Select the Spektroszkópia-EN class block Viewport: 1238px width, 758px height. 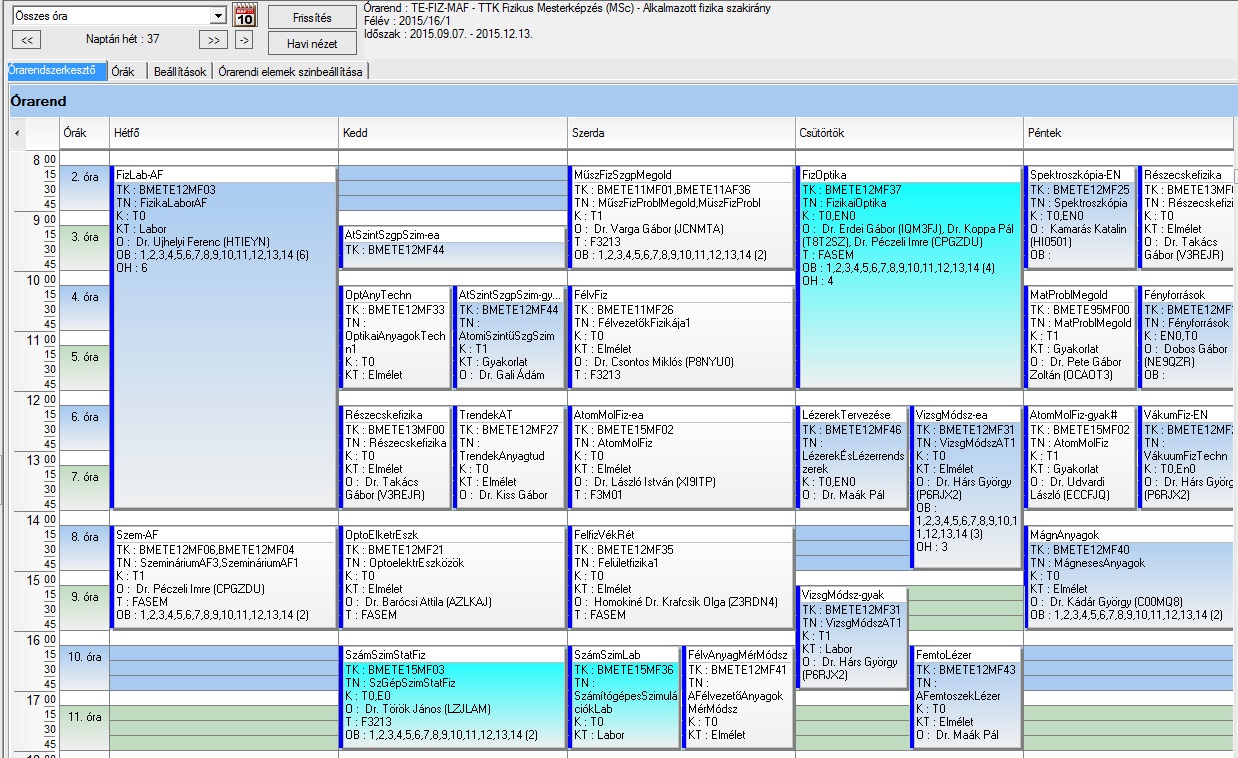coord(1080,218)
